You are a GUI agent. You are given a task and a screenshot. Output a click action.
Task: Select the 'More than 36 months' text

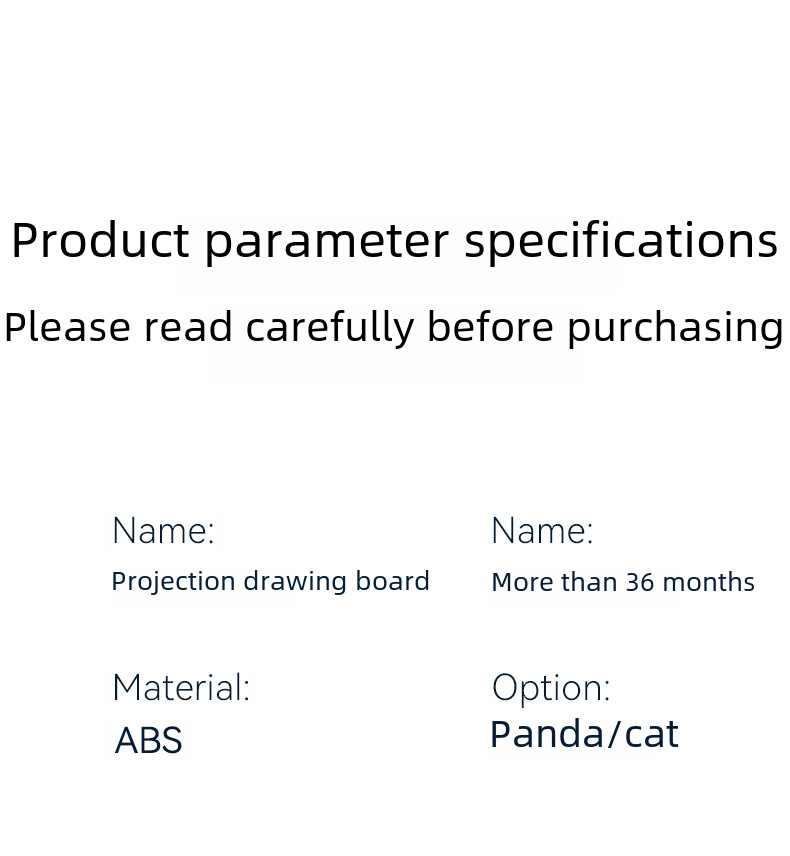pos(623,582)
